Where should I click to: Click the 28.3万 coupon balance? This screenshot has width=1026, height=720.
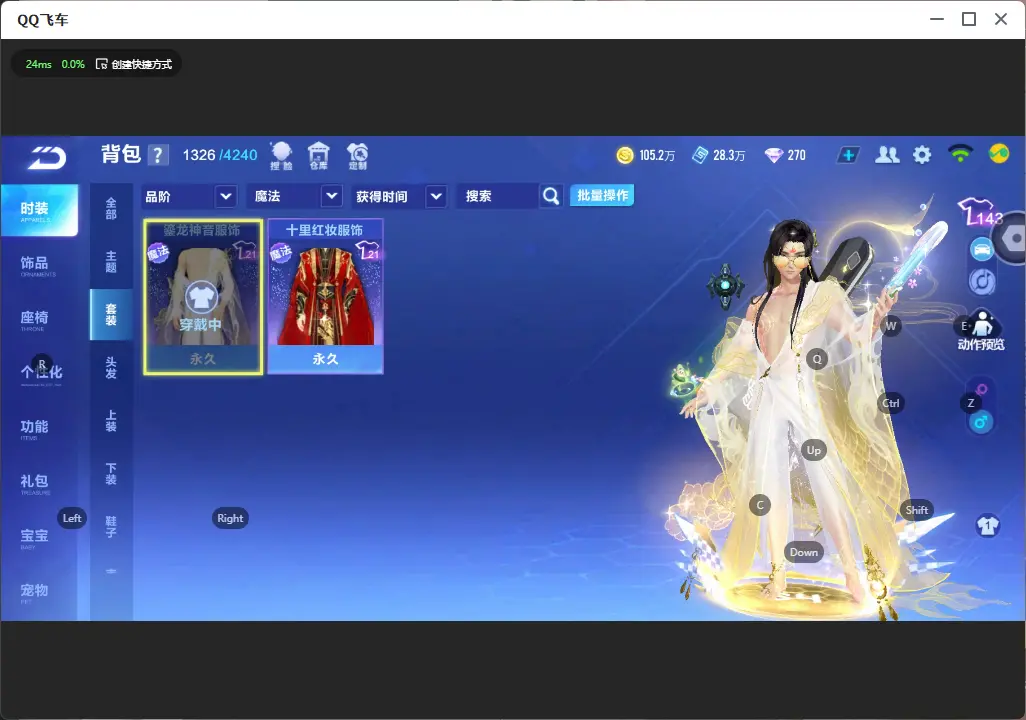(730, 155)
